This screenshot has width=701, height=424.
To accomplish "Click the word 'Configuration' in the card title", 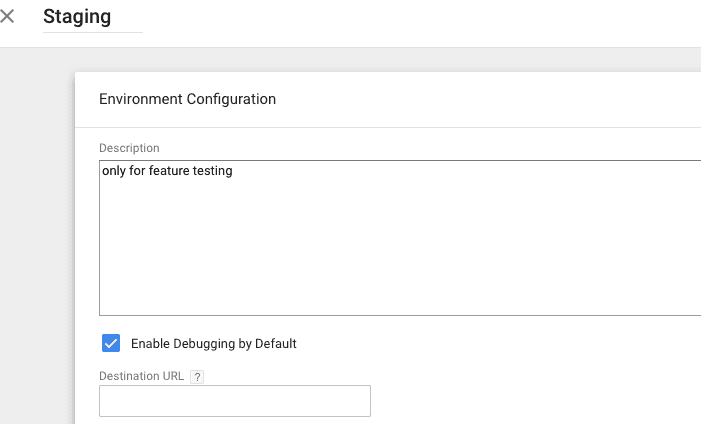I will tap(233, 99).
